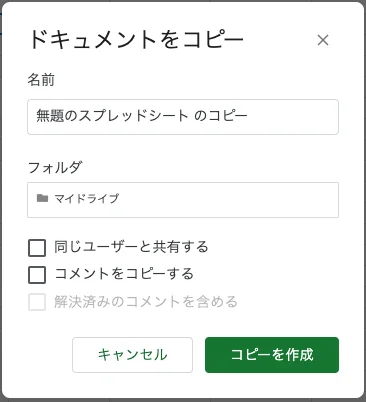This screenshot has width=366, height=402.
Task: Enable the 同じユーザーと共有する checkbox
Action: (37, 248)
